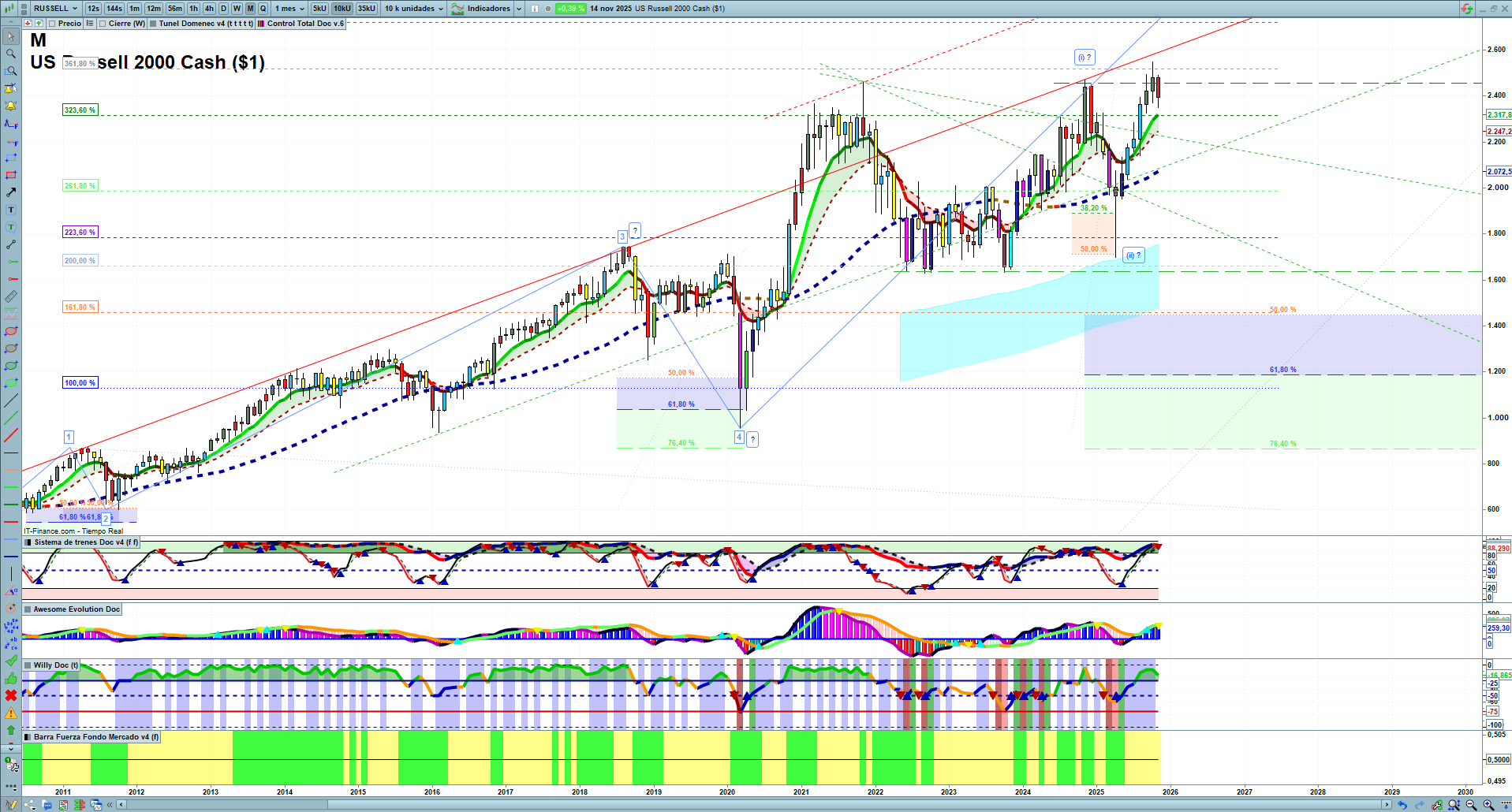
Task: Select the green checkmark drawing marker
Action: click(11, 661)
